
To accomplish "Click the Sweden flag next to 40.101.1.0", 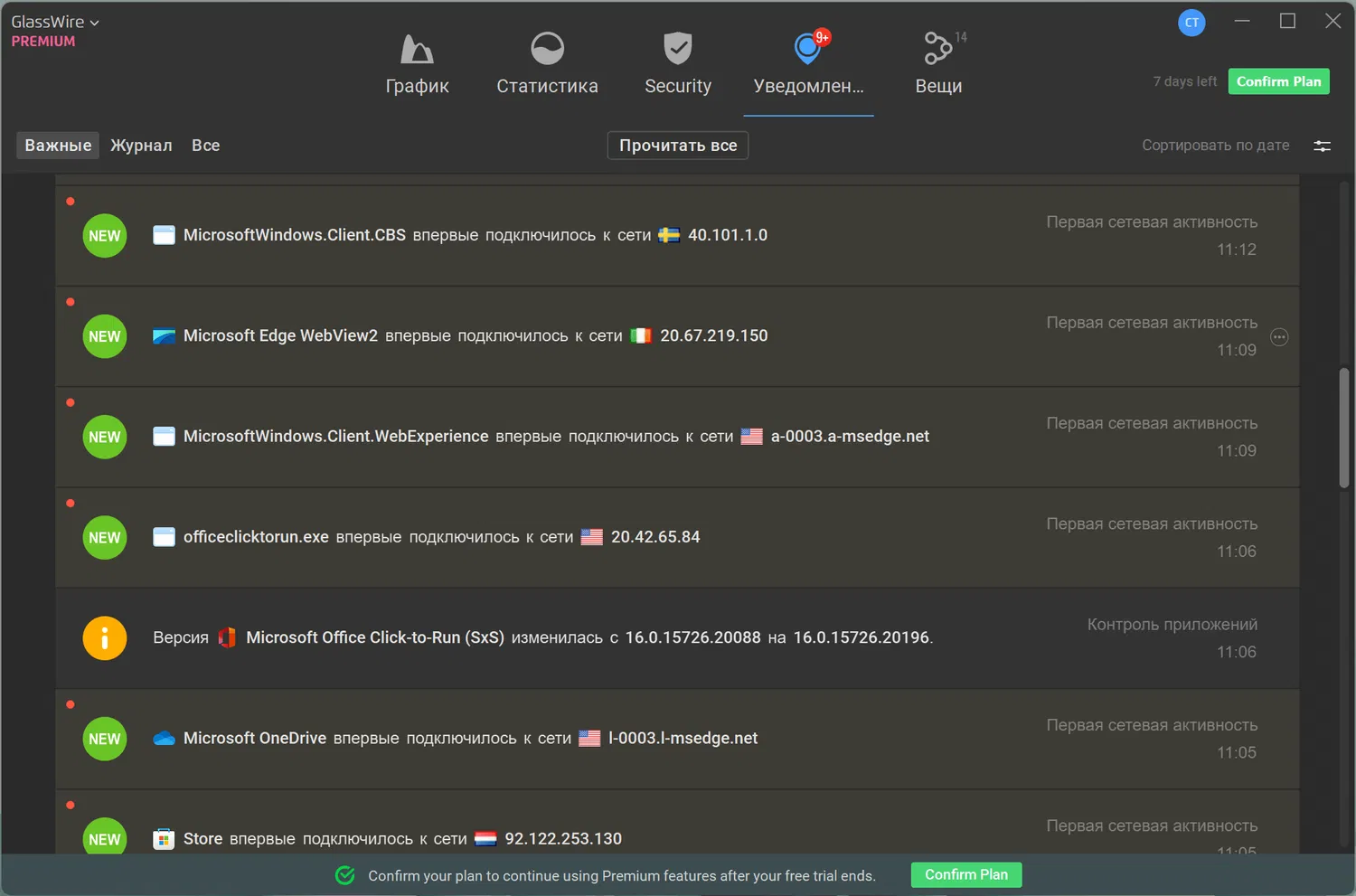I will (x=669, y=235).
